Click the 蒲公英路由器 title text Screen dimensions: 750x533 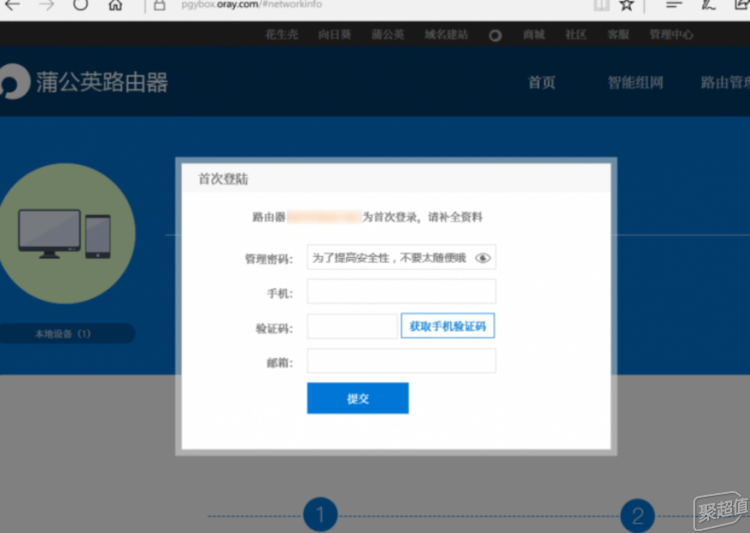click(x=102, y=82)
